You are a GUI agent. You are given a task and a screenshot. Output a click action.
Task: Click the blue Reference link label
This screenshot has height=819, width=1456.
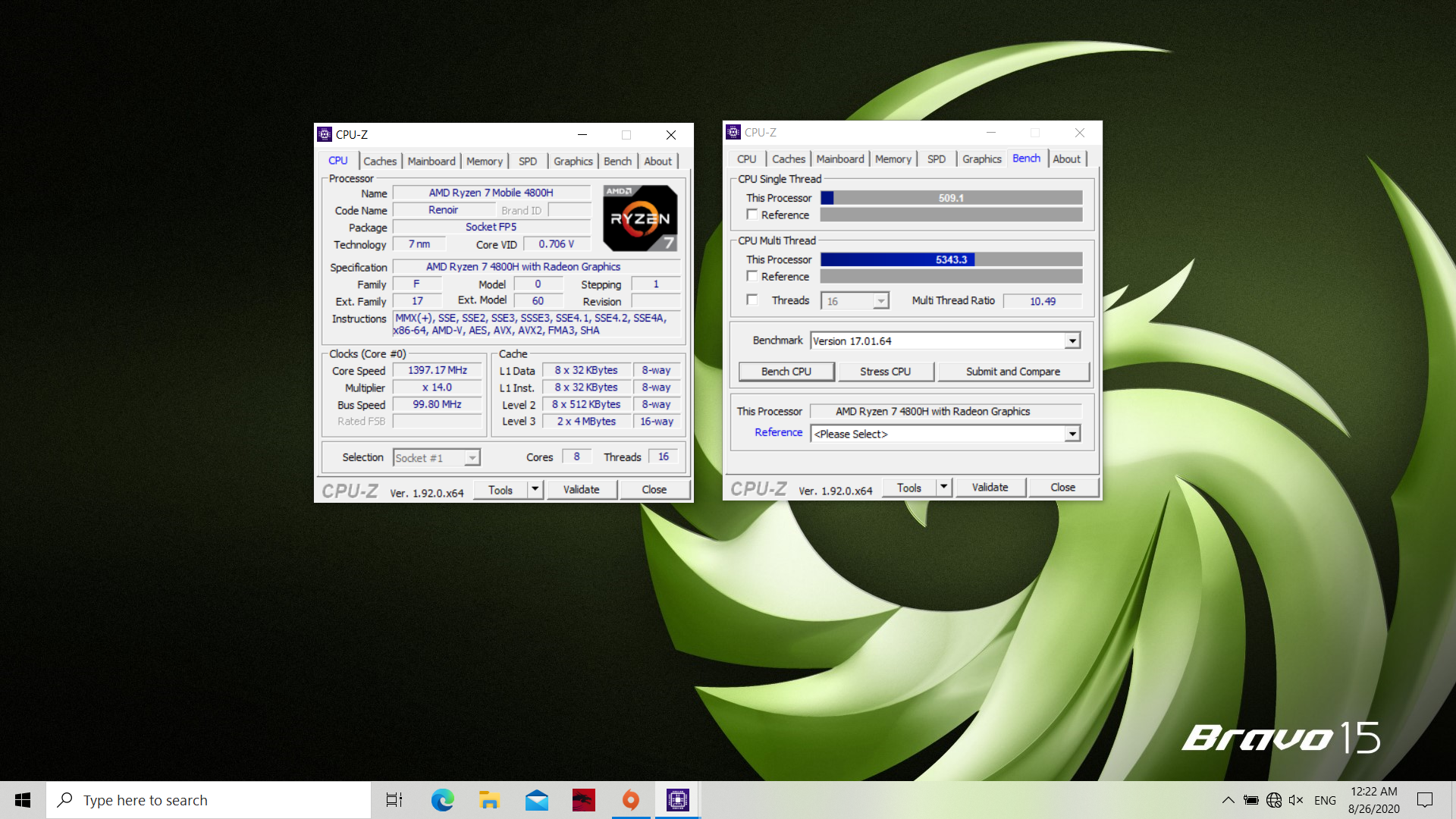click(778, 431)
